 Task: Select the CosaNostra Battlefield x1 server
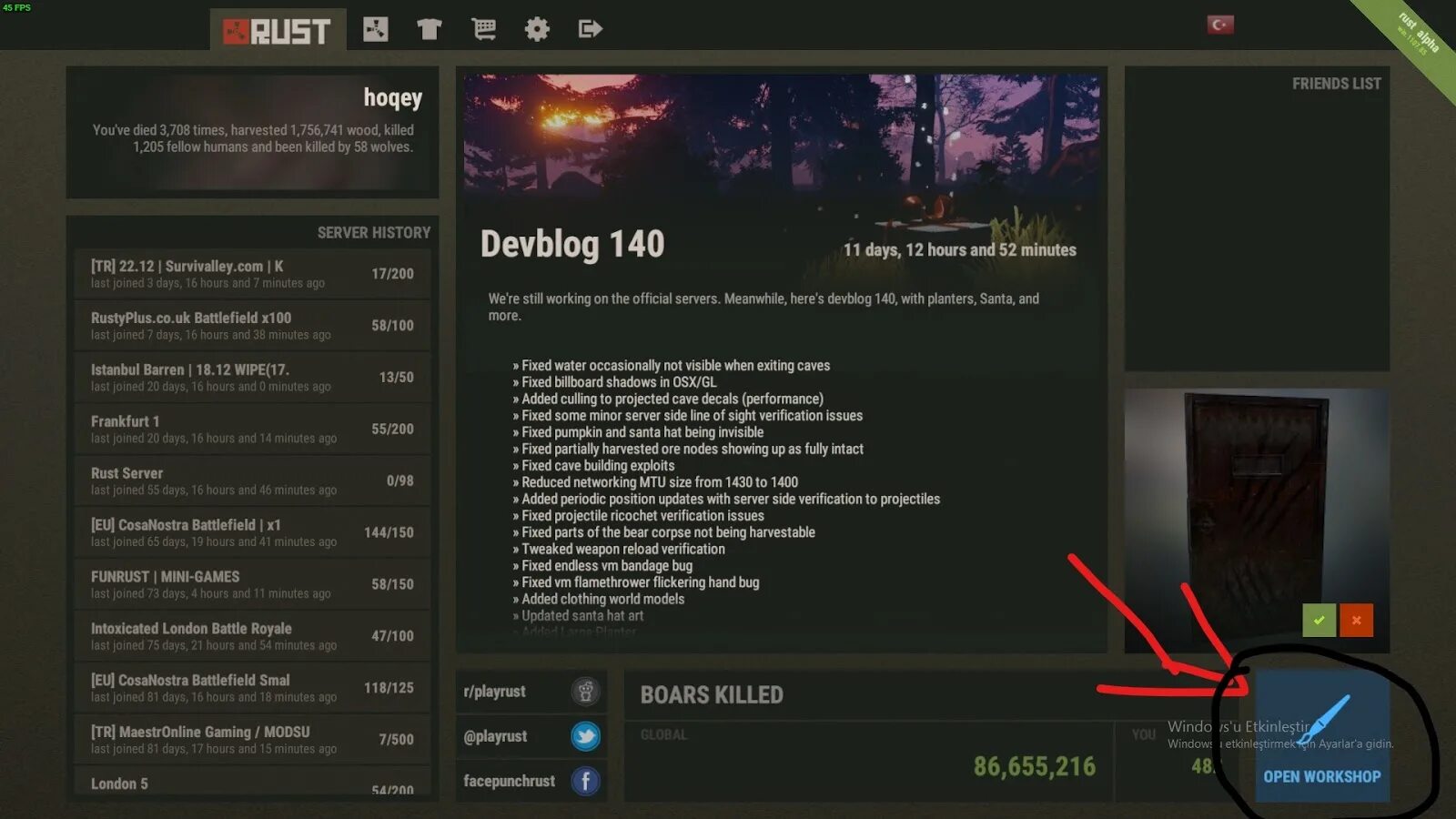coord(252,532)
